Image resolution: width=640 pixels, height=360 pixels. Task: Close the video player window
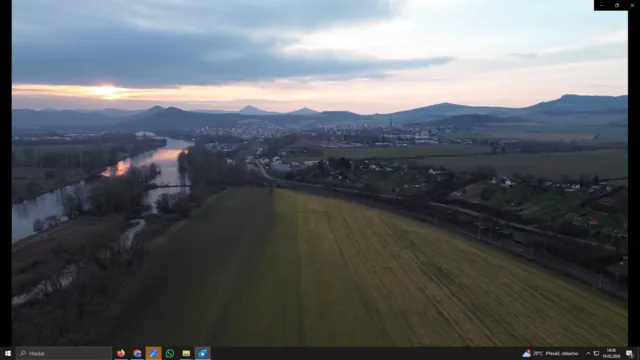(632, 5)
